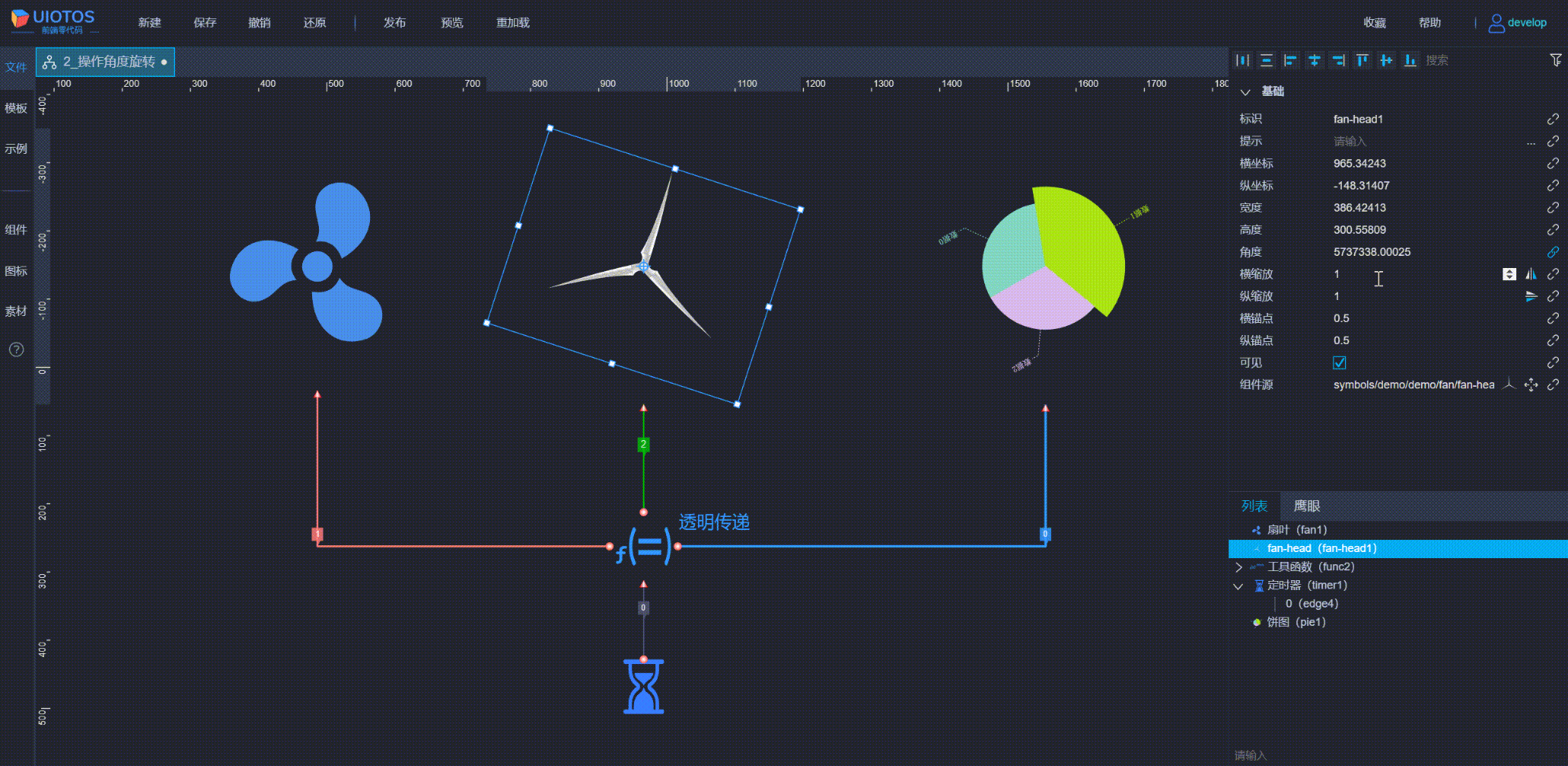Click the question mark help icon in sidebar
The image size is (1568, 766).
16,349
